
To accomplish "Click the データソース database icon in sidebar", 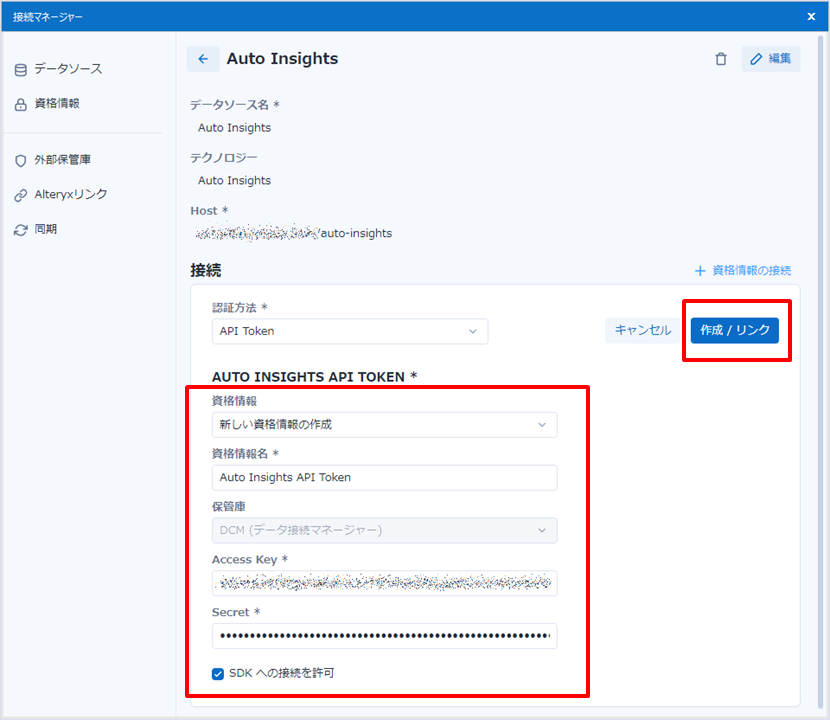I will (x=20, y=69).
